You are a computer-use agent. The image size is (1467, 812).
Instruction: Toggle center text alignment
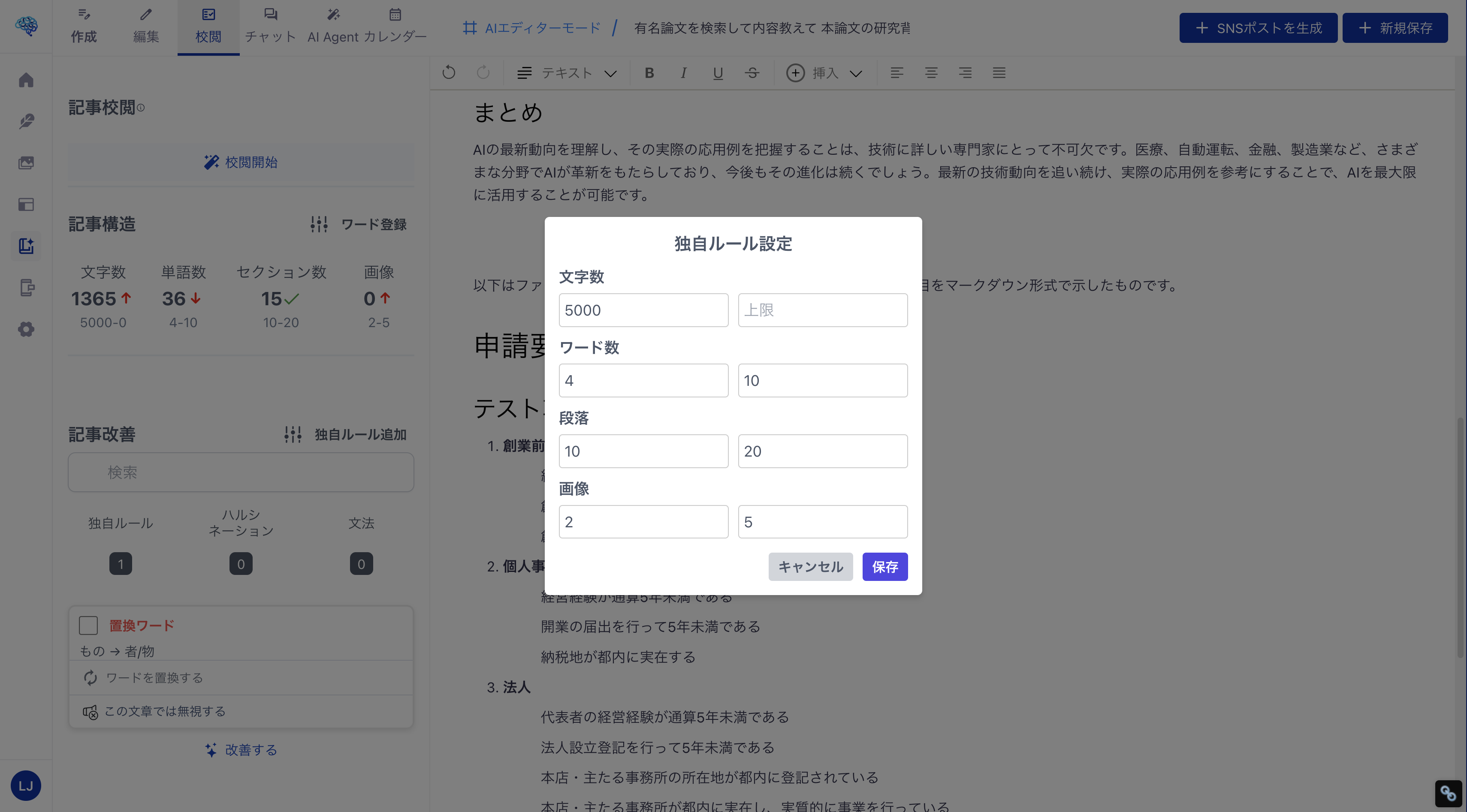coord(930,73)
